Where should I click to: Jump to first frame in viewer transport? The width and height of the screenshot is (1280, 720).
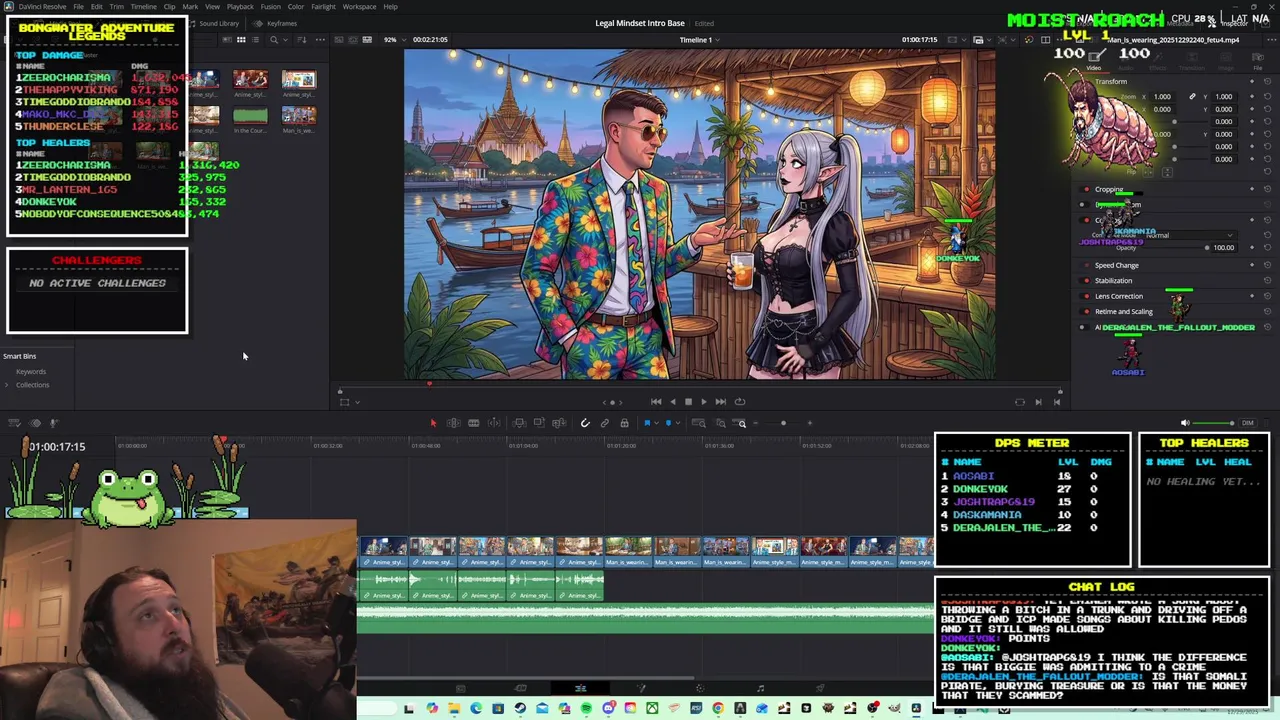[x=656, y=401]
